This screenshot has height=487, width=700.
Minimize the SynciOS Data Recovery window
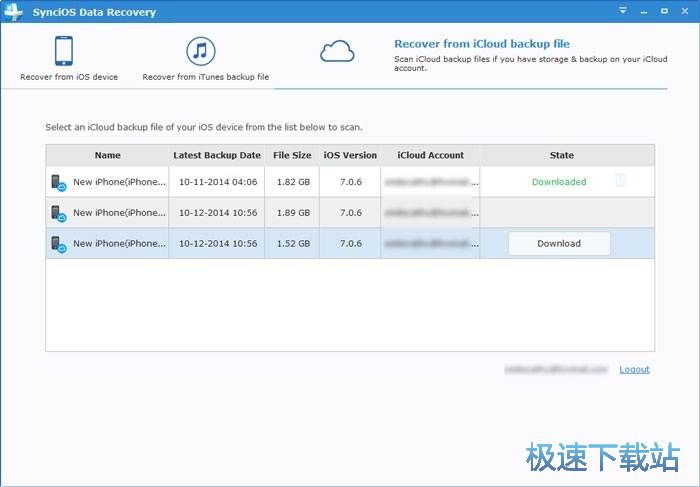[x=644, y=12]
